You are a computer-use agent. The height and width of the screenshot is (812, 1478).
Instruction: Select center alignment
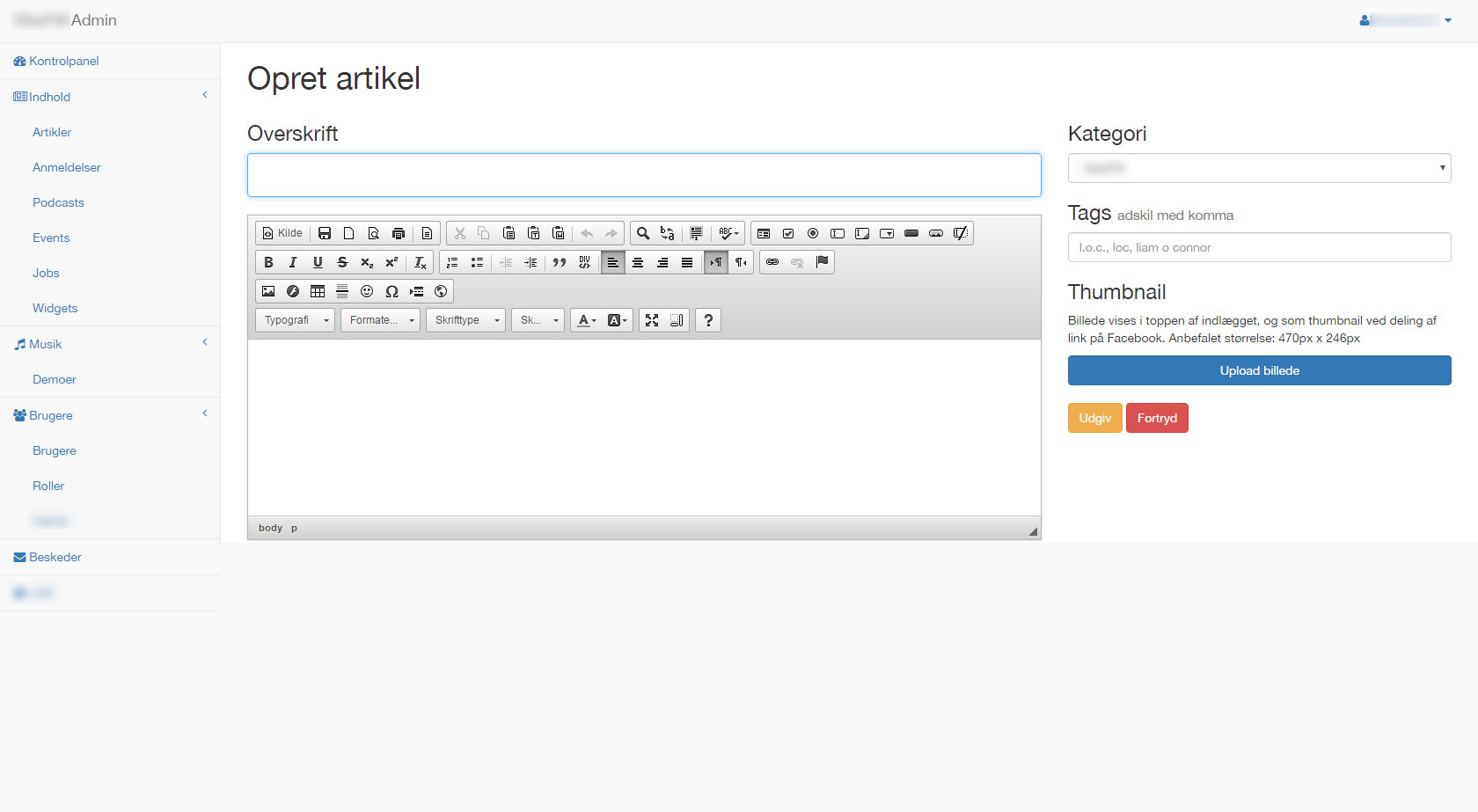pos(638,262)
